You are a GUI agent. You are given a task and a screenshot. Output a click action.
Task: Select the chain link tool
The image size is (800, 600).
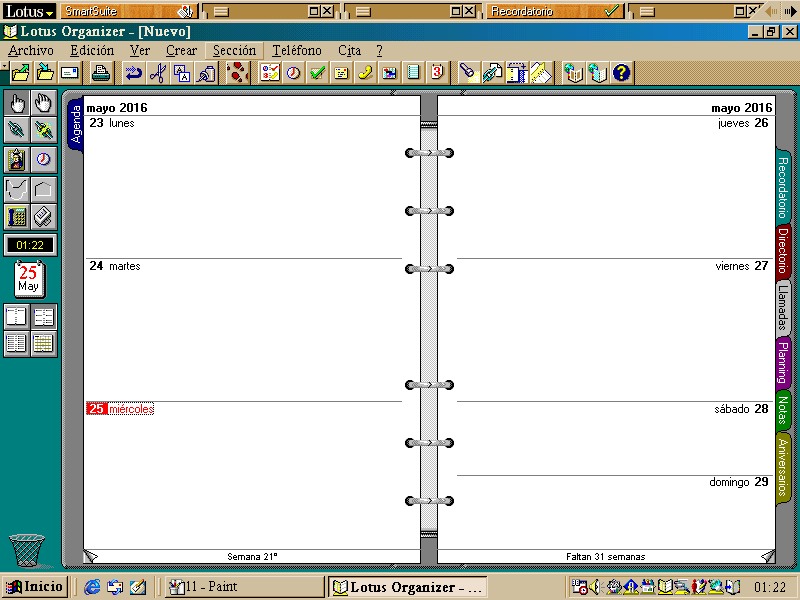tap(17, 130)
